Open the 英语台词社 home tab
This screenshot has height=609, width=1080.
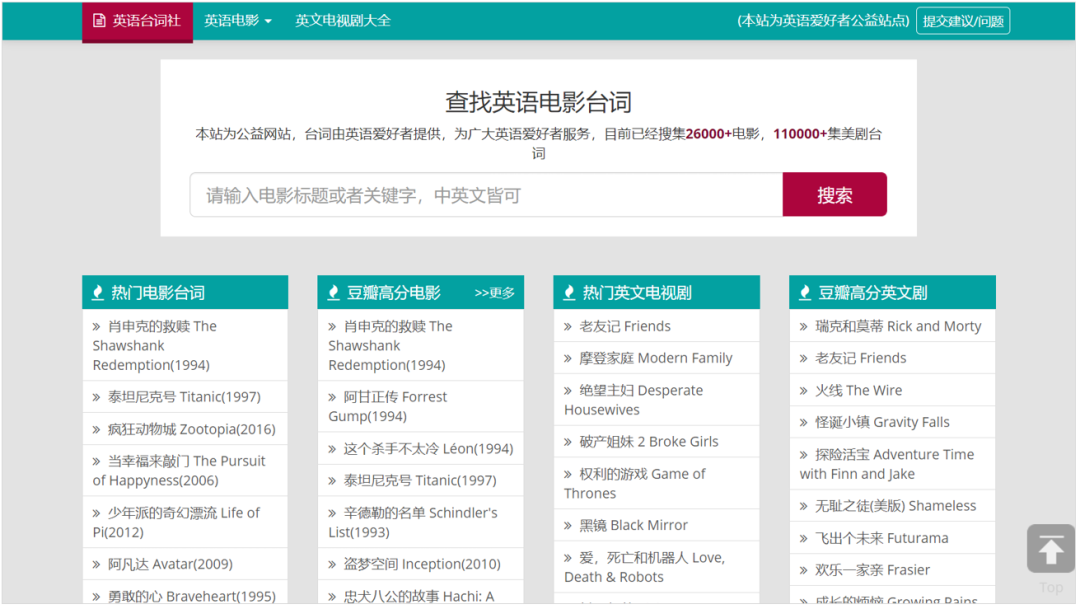coord(138,21)
